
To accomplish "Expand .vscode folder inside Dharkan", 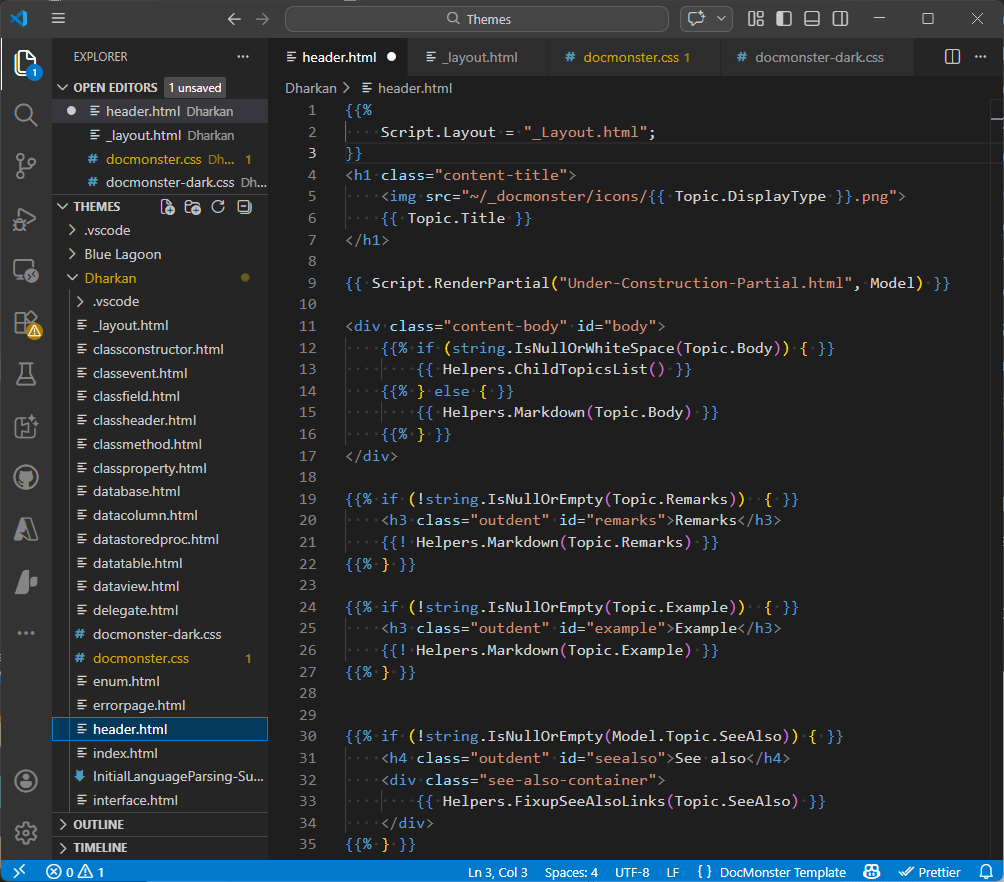I will point(80,301).
